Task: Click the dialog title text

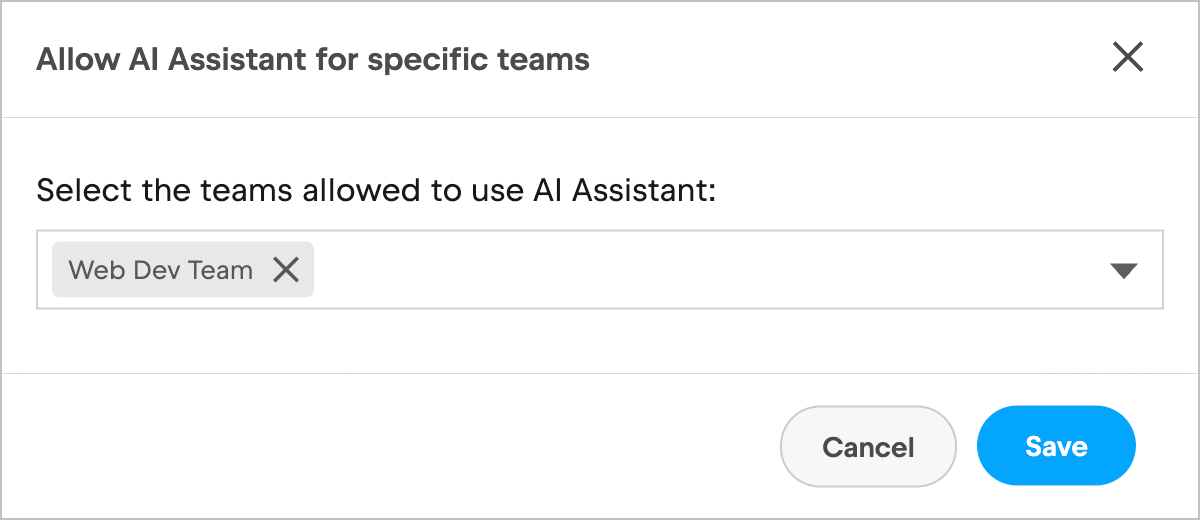Action: pyautogui.click(x=313, y=59)
